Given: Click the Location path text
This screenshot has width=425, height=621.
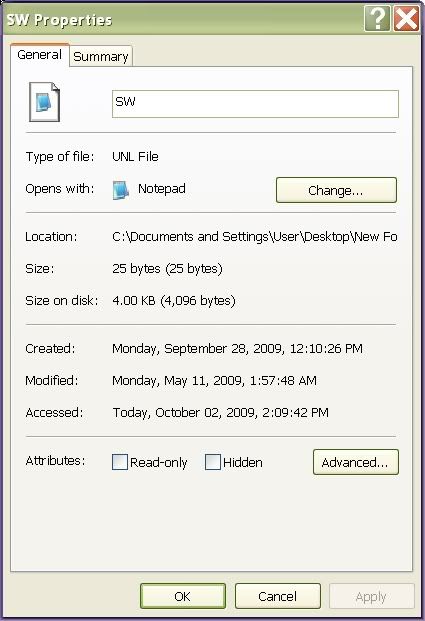Looking at the screenshot, I should coord(255,236).
